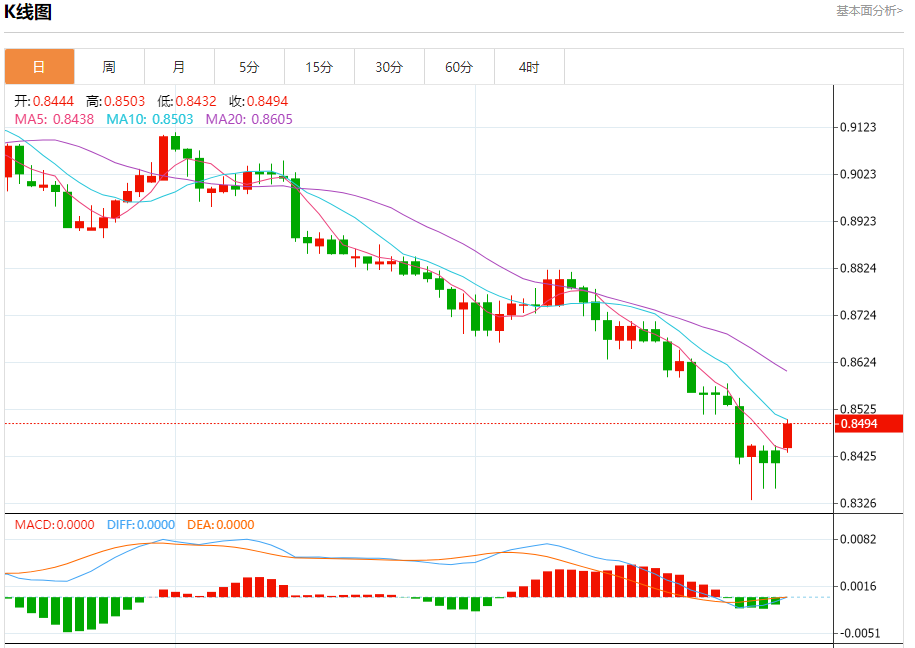Image resolution: width=915 pixels, height=648 pixels.
Task: Click the 低:0.8432 low price value
Action: coord(187,102)
